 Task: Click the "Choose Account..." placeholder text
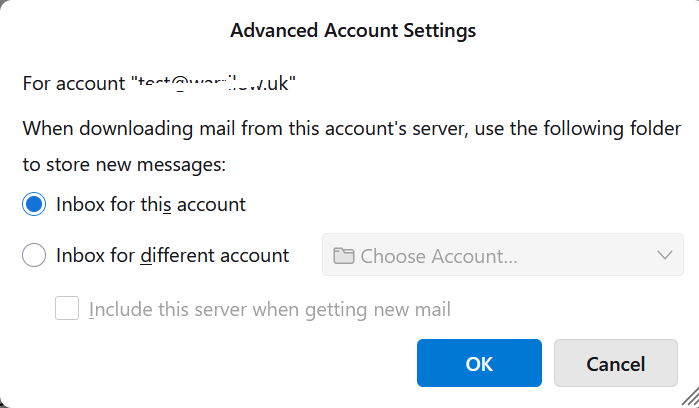(439, 256)
